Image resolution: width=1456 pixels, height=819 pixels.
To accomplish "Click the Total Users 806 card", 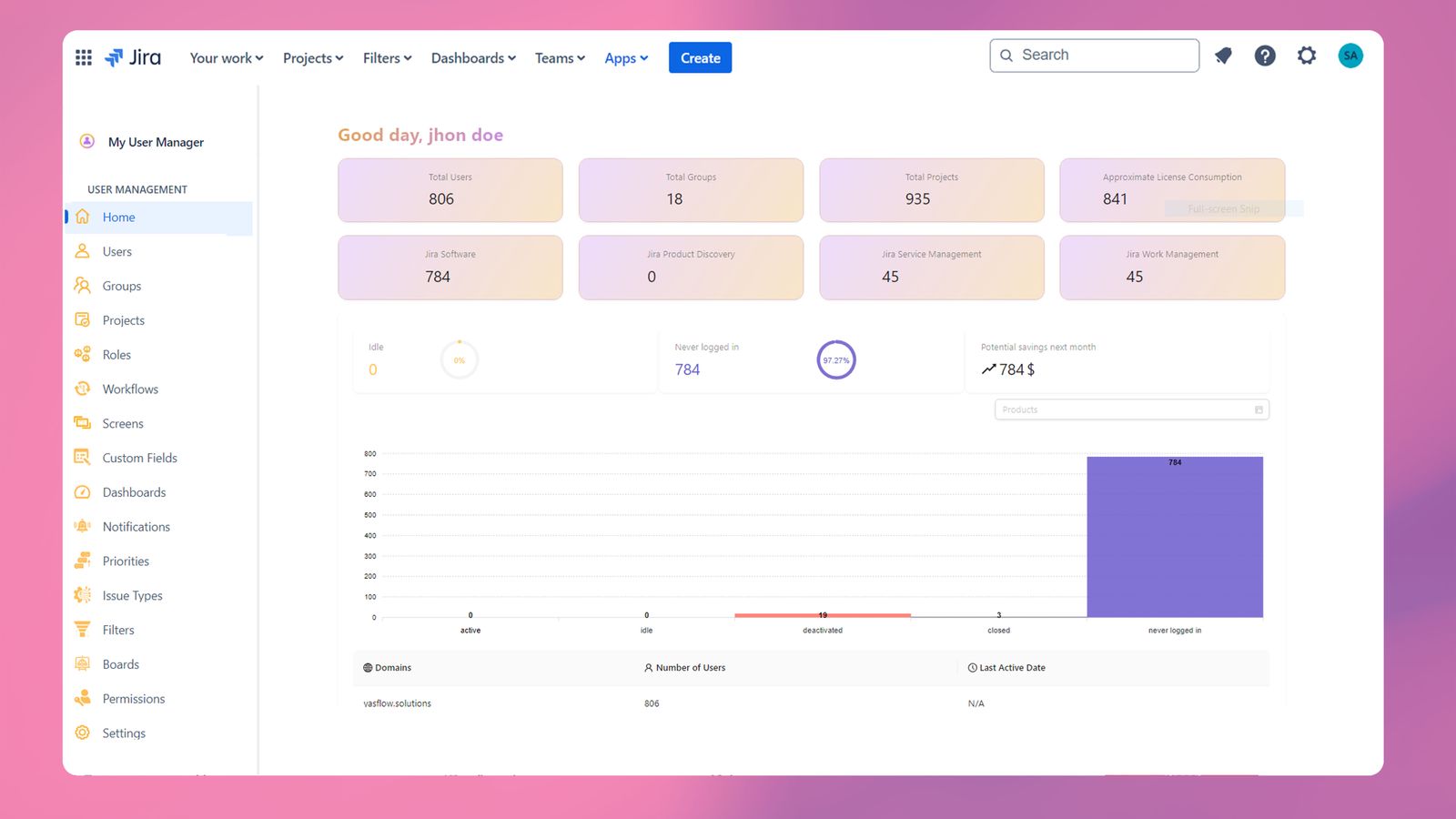I will [450, 190].
